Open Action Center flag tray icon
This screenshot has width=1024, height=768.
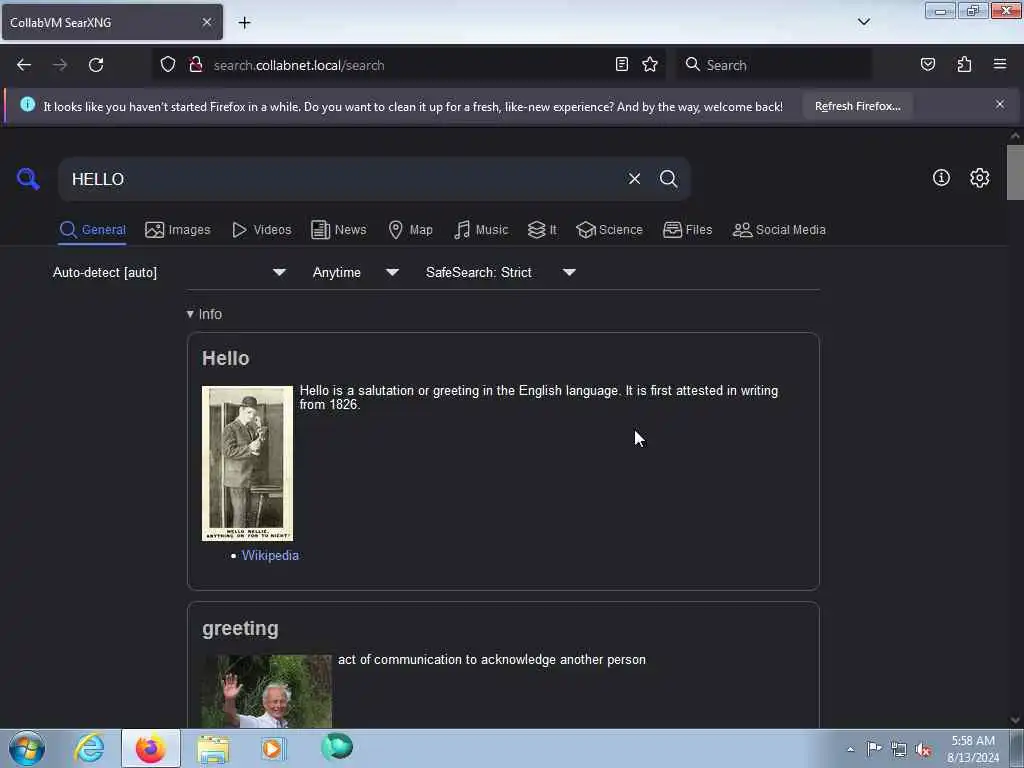point(874,748)
